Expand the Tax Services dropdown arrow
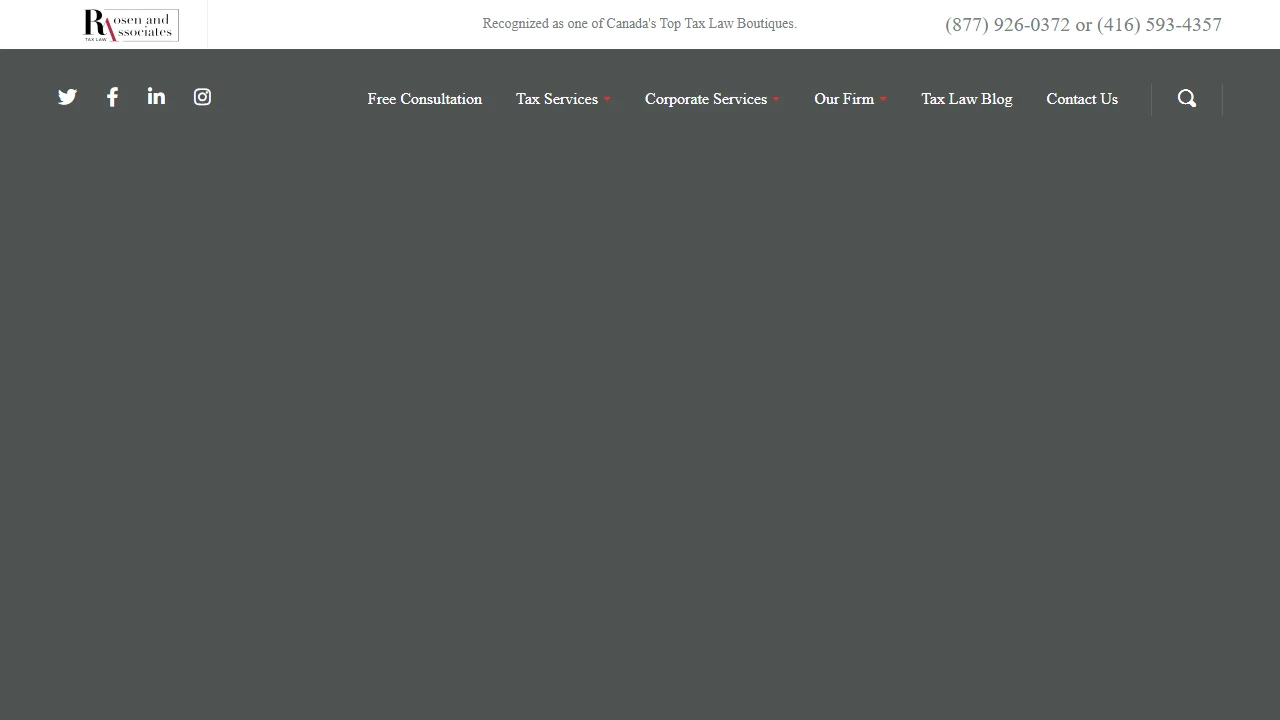Viewport: 1280px width, 720px height. tap(607, 99)
